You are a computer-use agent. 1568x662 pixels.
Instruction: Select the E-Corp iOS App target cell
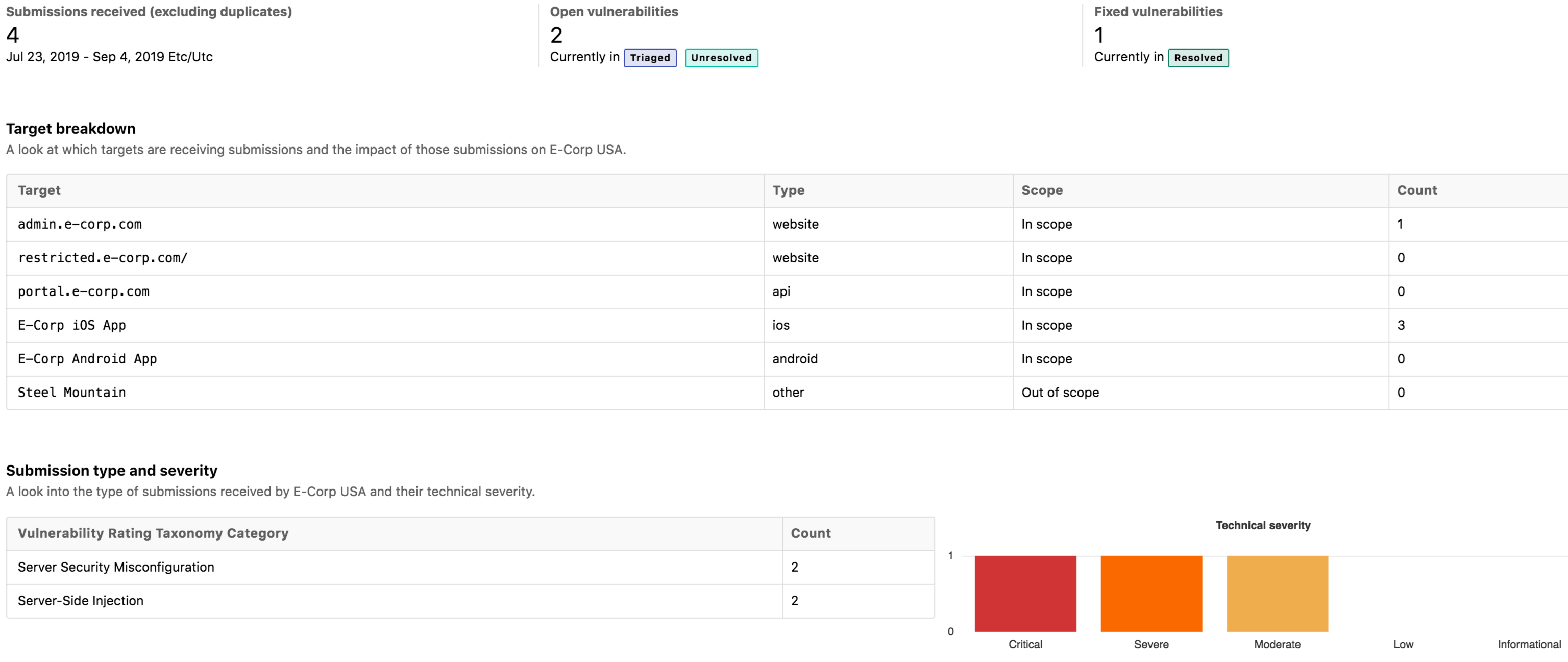pyautogui.click(x=385, y=326)
